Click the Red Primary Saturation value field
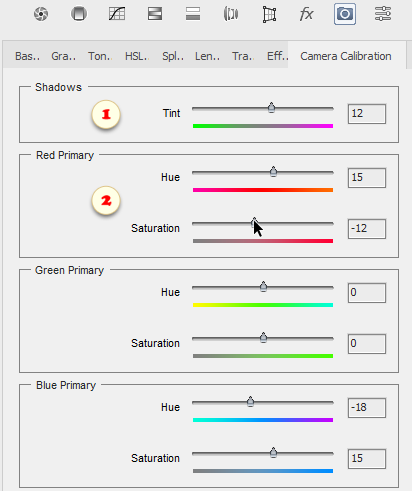The image size is (412, 491). point(367,229)
